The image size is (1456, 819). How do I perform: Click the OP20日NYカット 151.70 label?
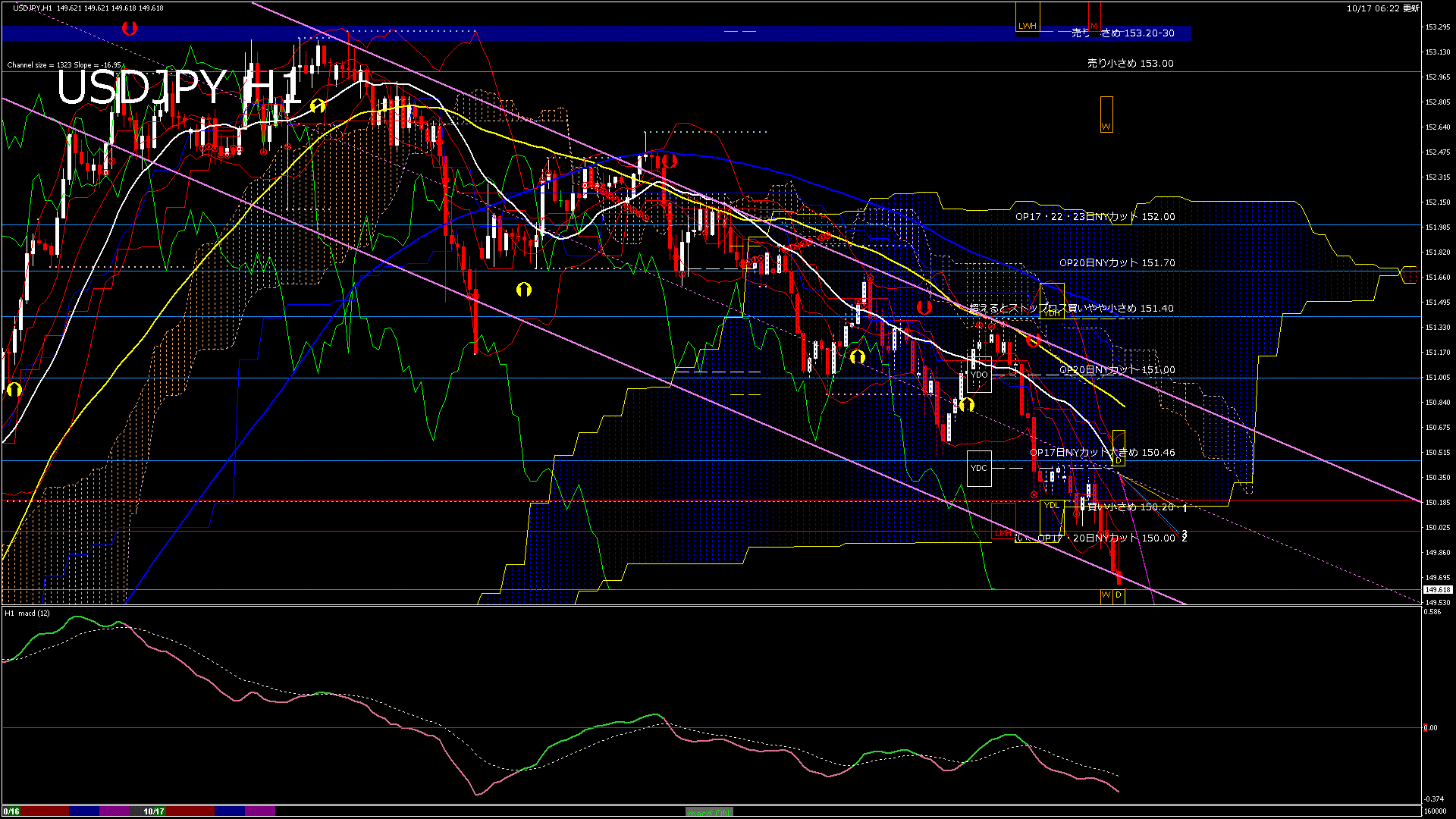1116,263
